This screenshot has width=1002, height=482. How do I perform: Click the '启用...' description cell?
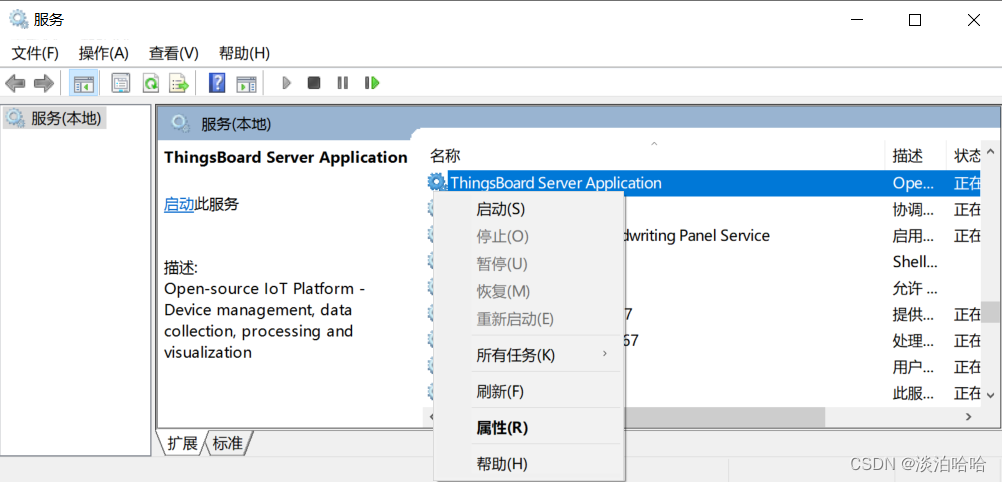coord(913,236)
